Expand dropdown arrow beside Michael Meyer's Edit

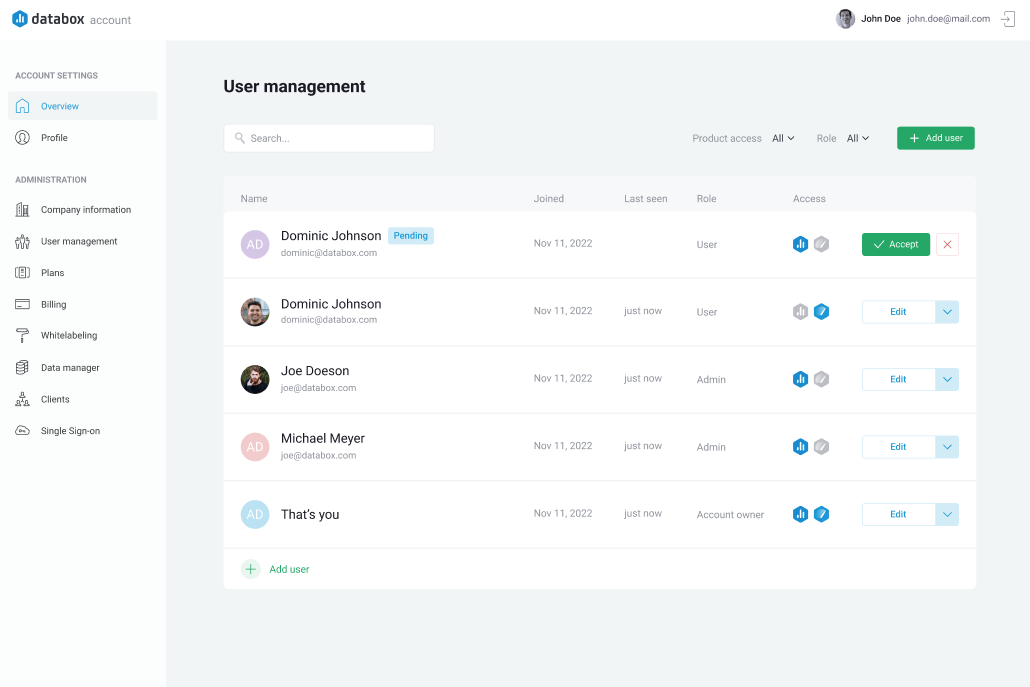point(947,447)
